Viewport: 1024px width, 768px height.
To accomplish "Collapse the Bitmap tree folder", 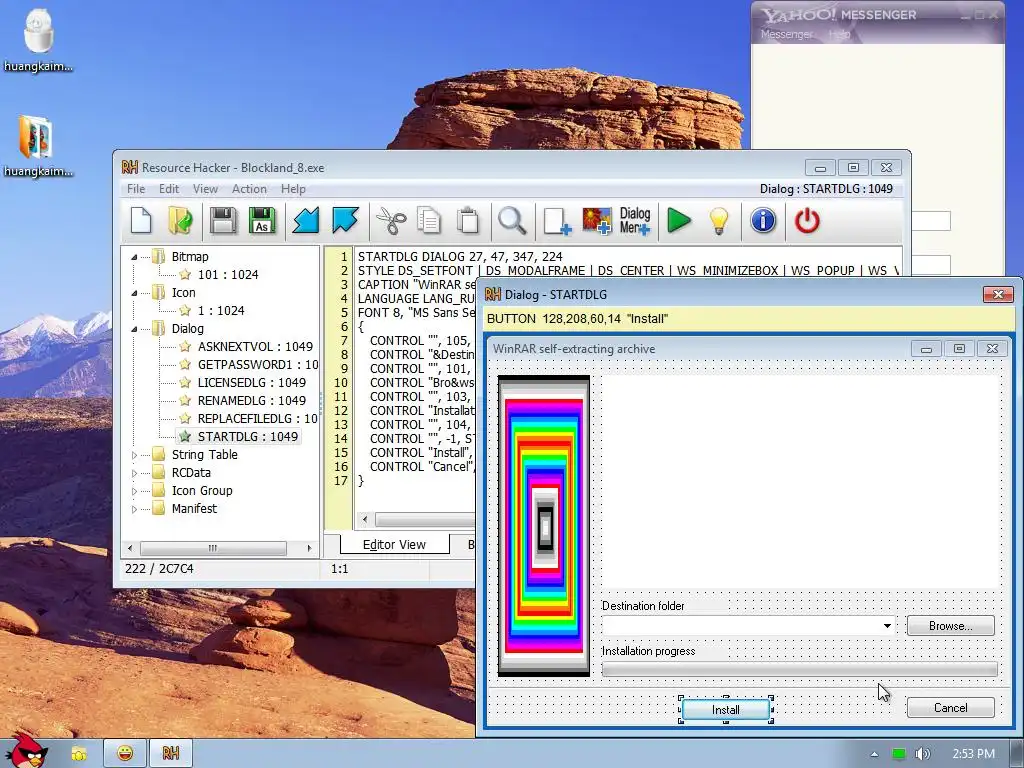I will point(134,257).
